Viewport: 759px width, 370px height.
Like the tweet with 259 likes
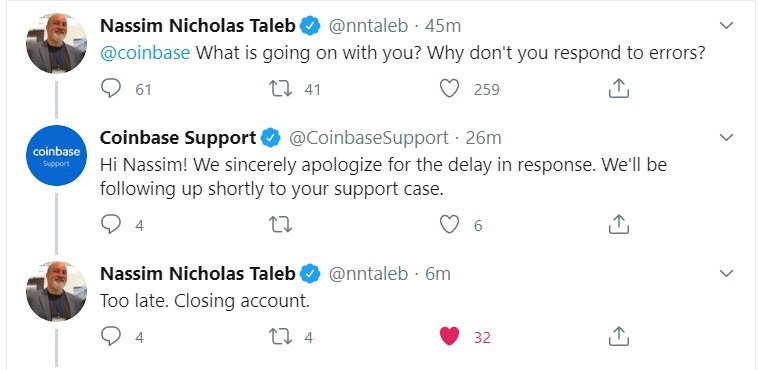(449, 89)
